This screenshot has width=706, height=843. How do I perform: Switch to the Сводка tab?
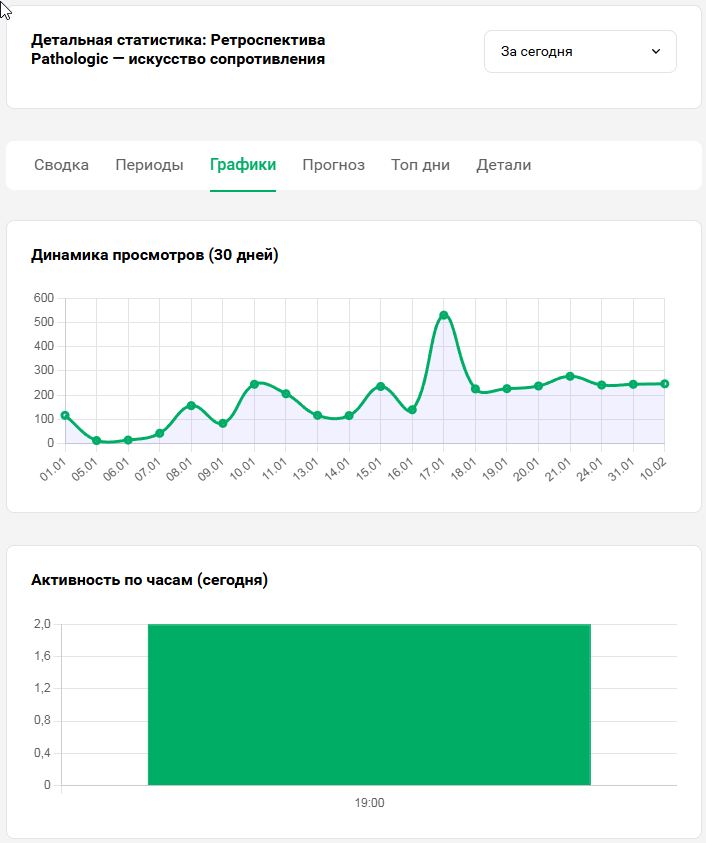61,165
